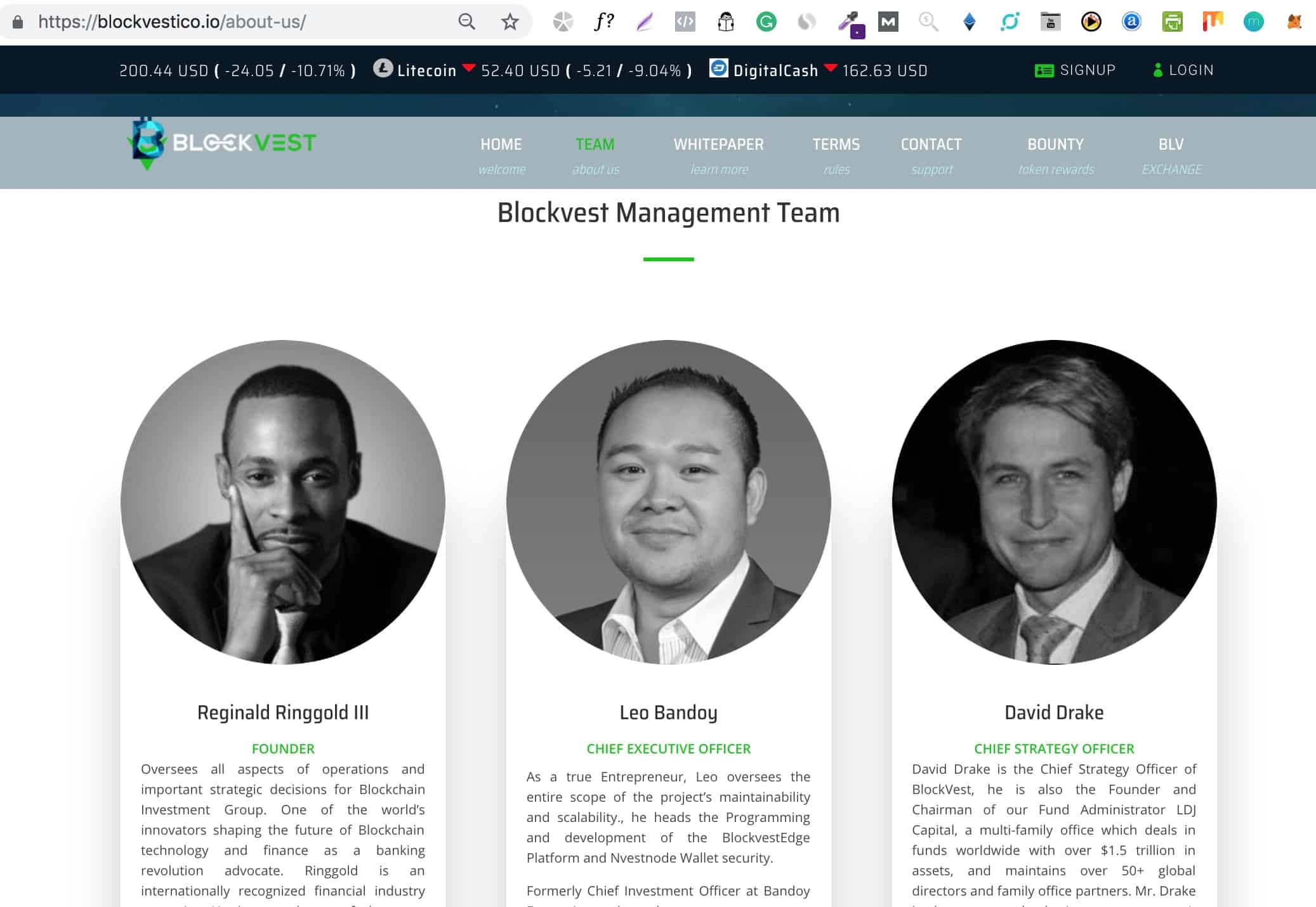The width and height of the screenshot is (1316, 907).
Task: Open the Grammarly extension icon
Action: click(x=766, y=22)
